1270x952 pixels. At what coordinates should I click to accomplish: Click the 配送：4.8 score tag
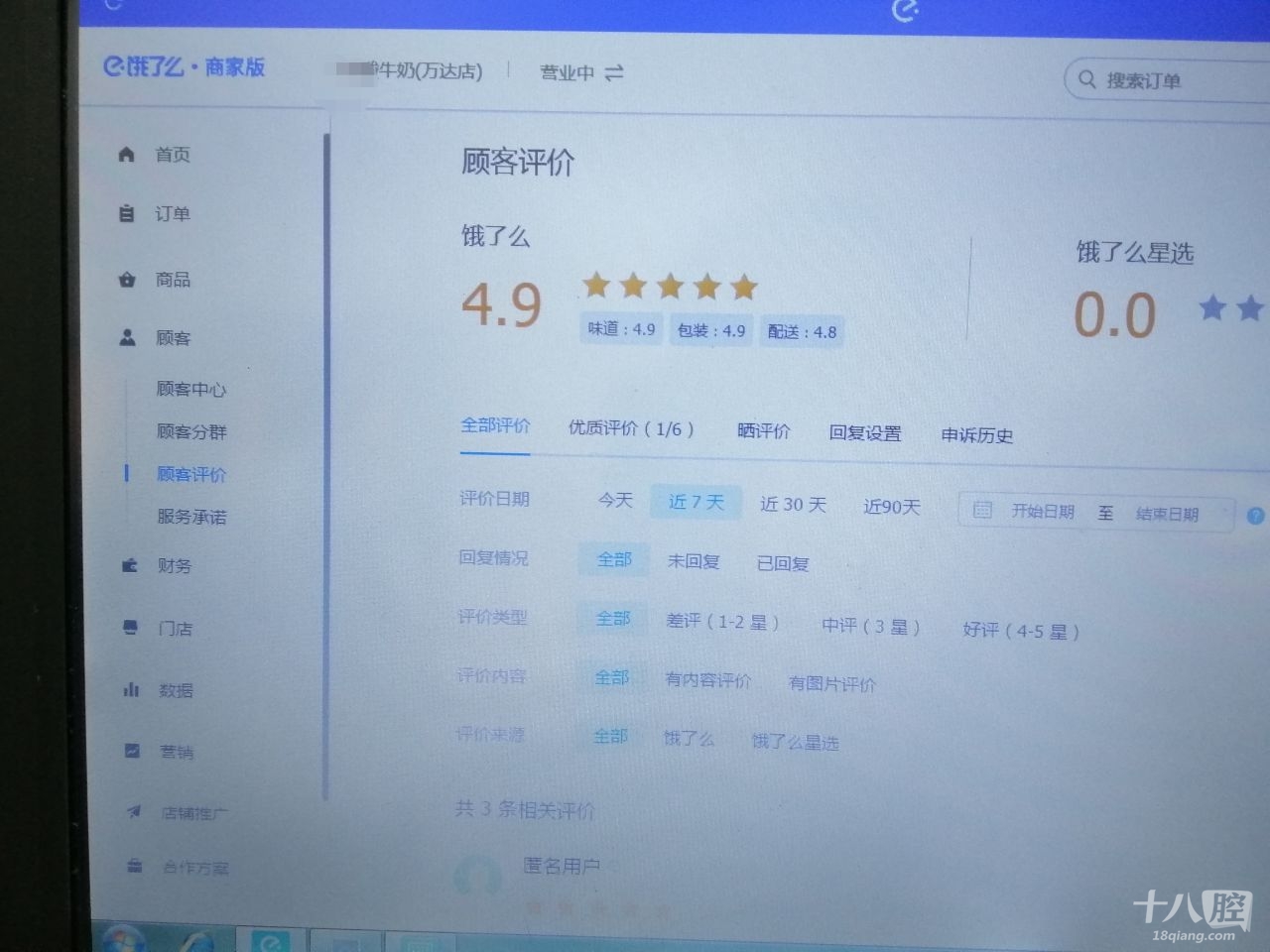point(802,332)
